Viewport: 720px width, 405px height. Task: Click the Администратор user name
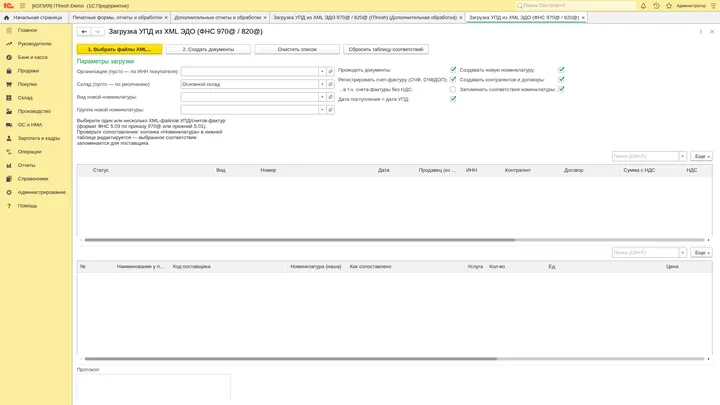(691, 6)
